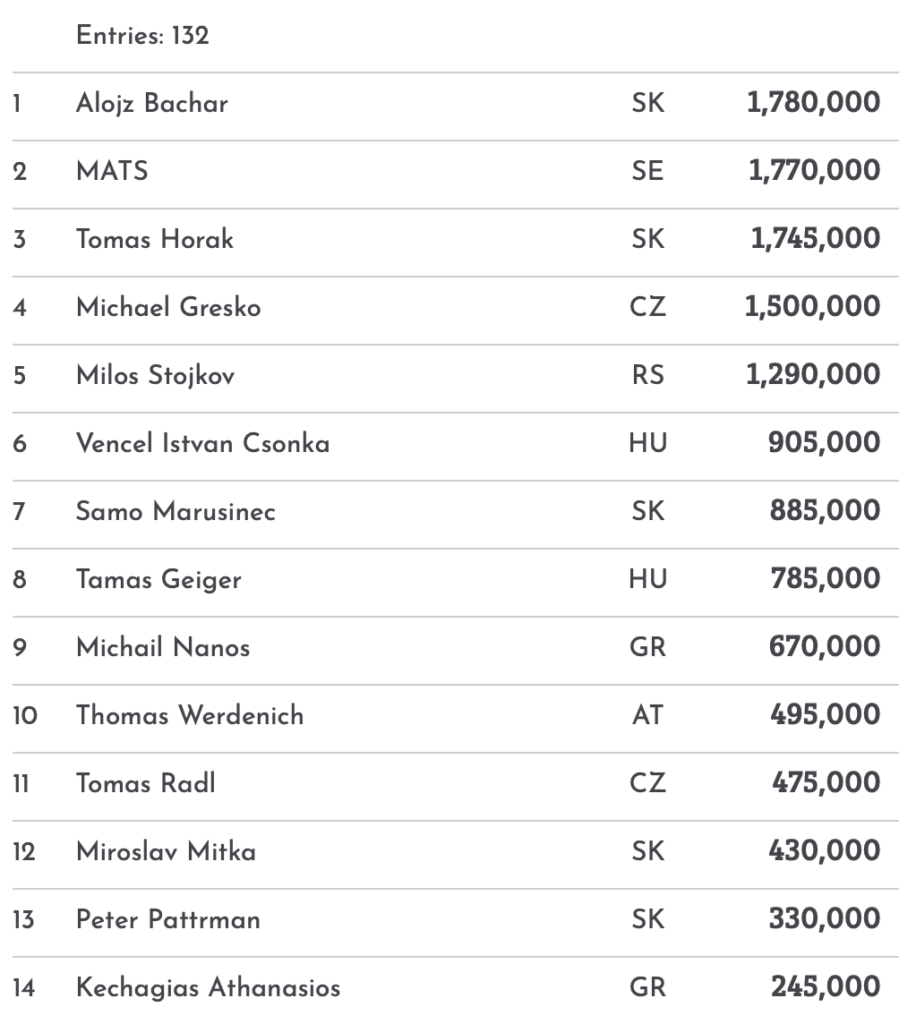Screen dimensions: 899x1024
Task: Click the 1,500,000 chip count
Action: click(x=813, y=307)
